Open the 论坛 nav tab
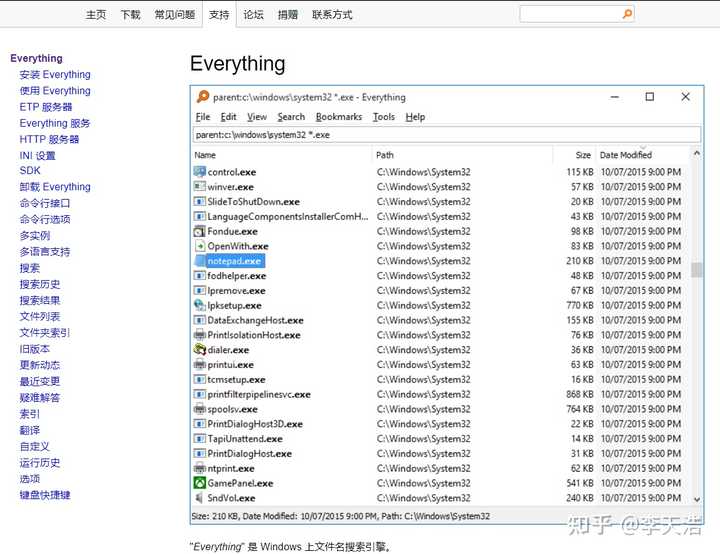This screenshot has height=554, width=720. point(253,15)
